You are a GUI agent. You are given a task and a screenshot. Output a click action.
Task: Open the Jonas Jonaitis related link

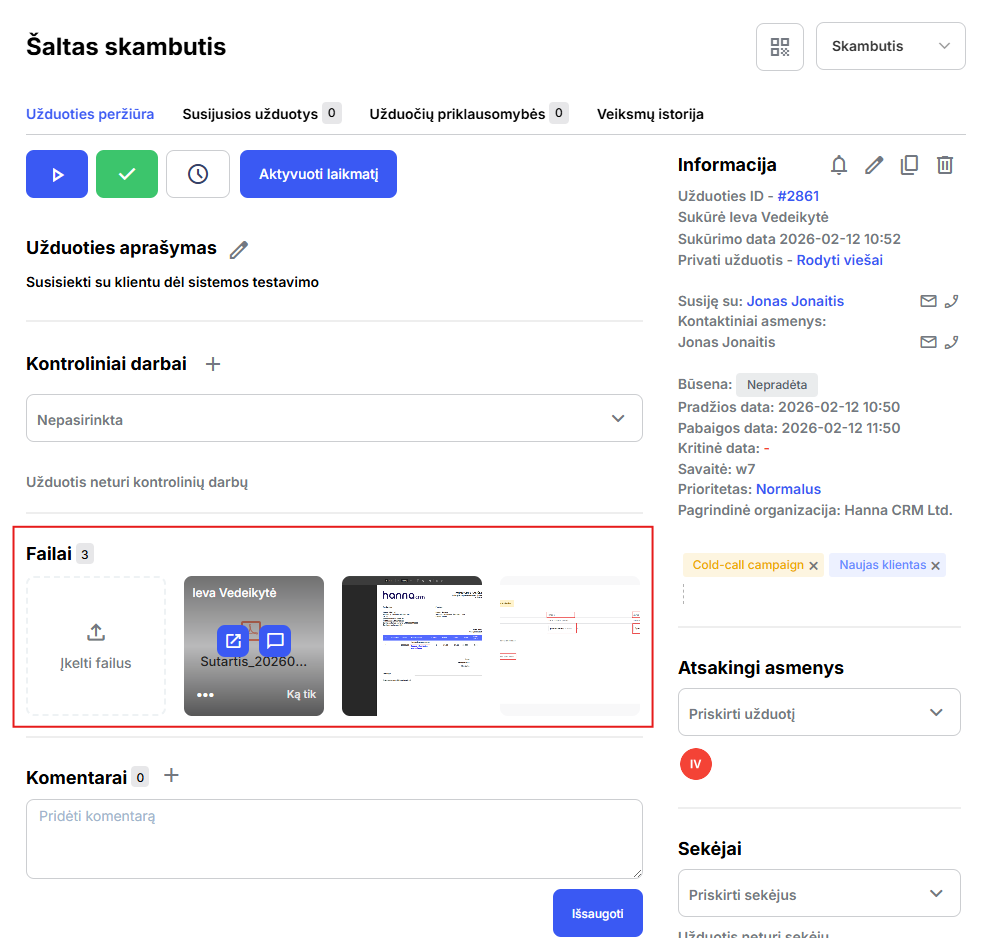pyautogui.click(x=795, y=301)
